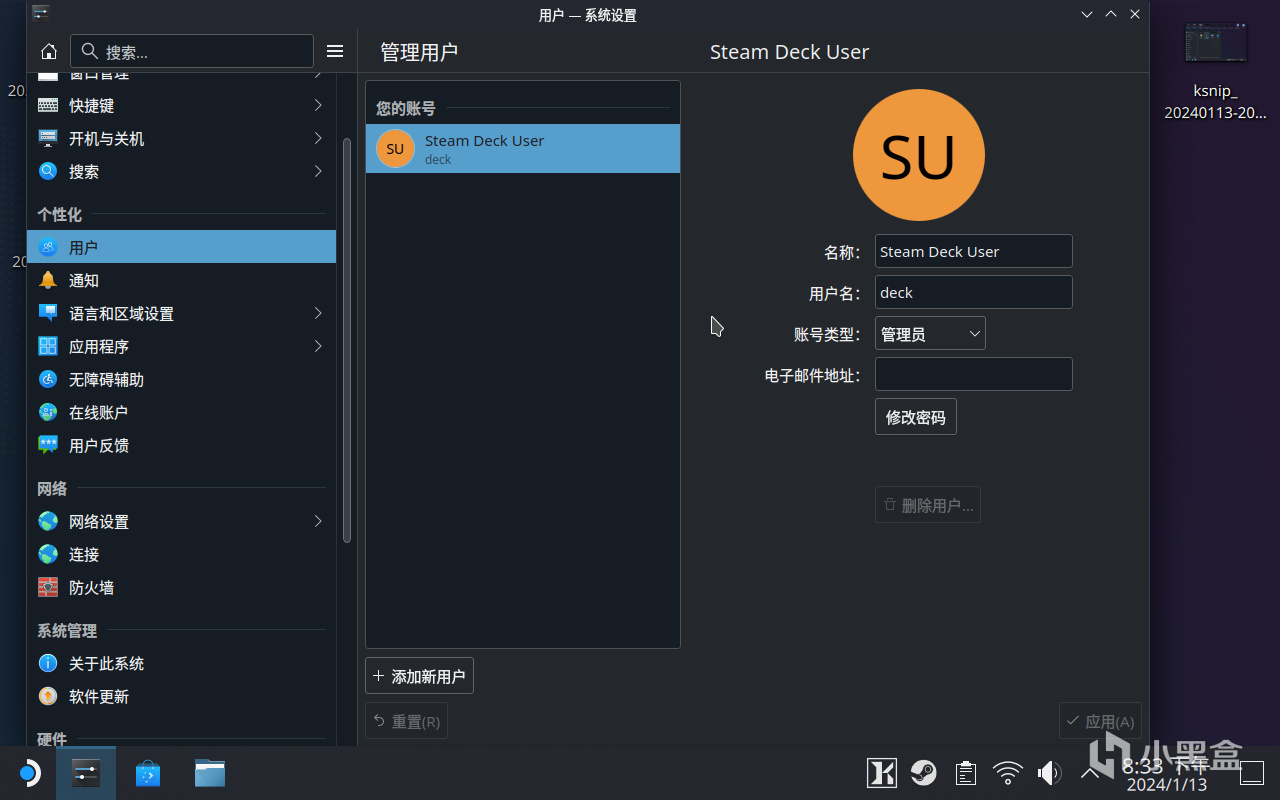1280x800 pixels.
Task: Open the ksnip screenshot file on desktop
Action: tap(1215, 72)
